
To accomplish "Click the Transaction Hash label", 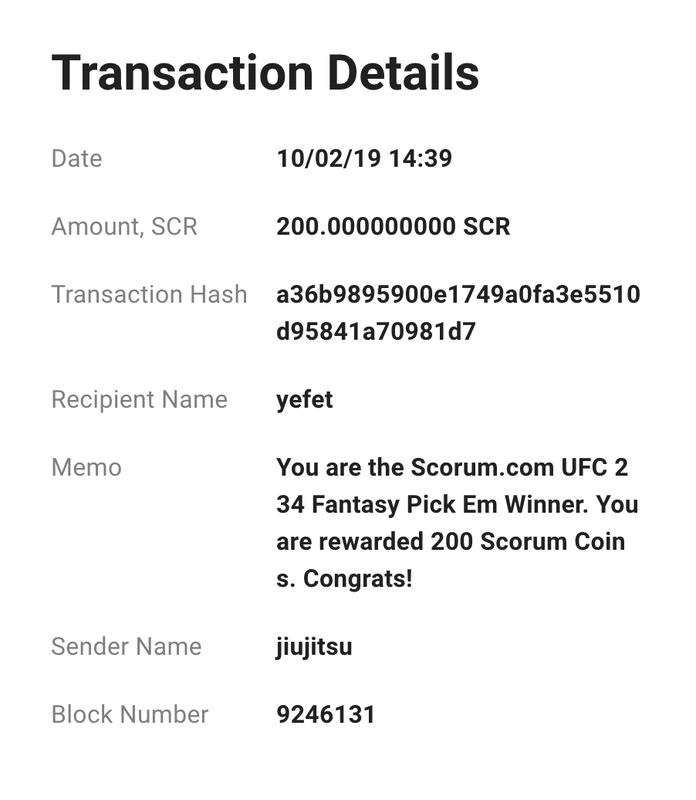I will click(150, 294).
